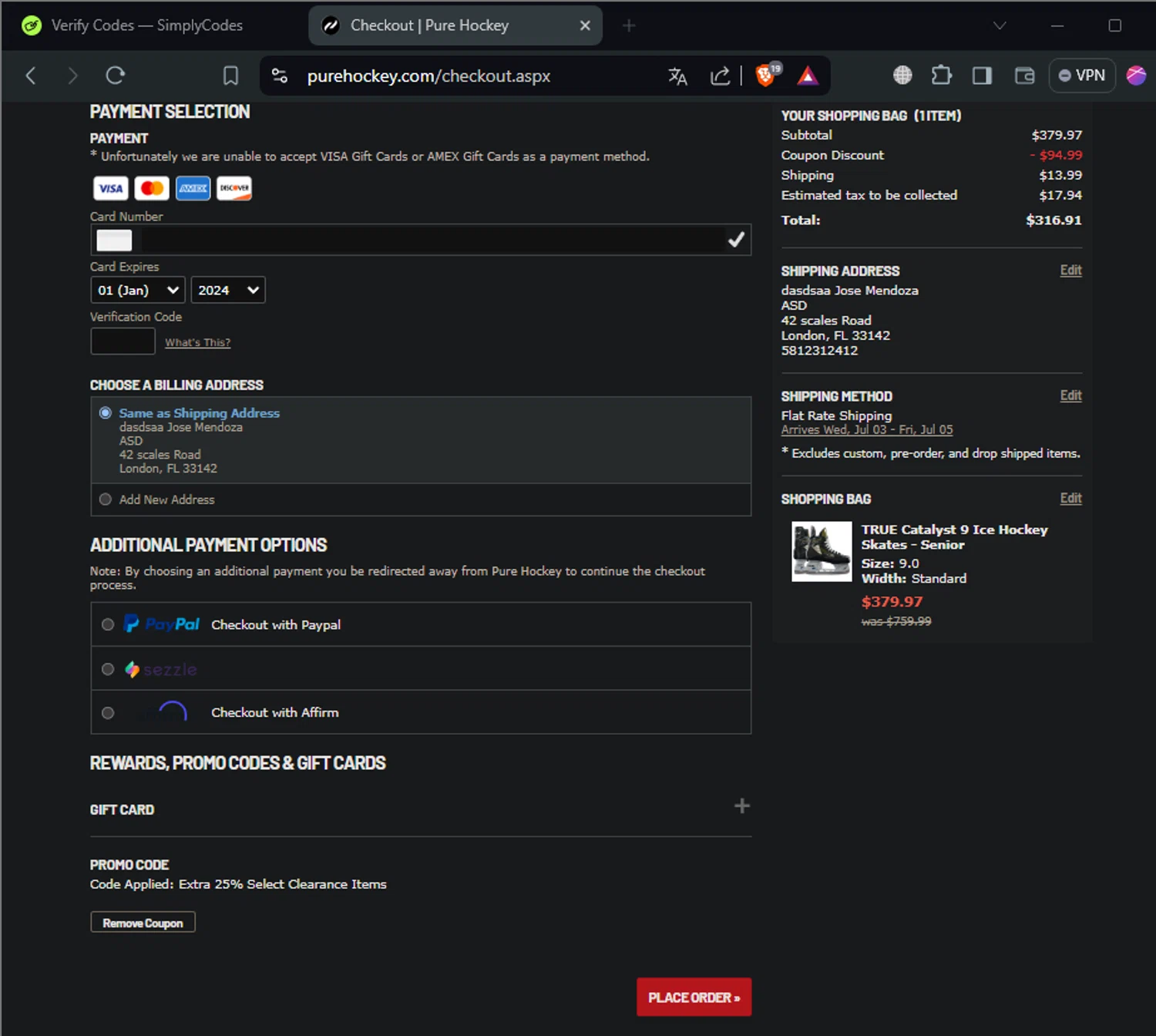The height and width of the screenshot is (1036, 1156).
Task: Open TRUE Catalyst 9 skates title
Action: click(x=954, y=537)
